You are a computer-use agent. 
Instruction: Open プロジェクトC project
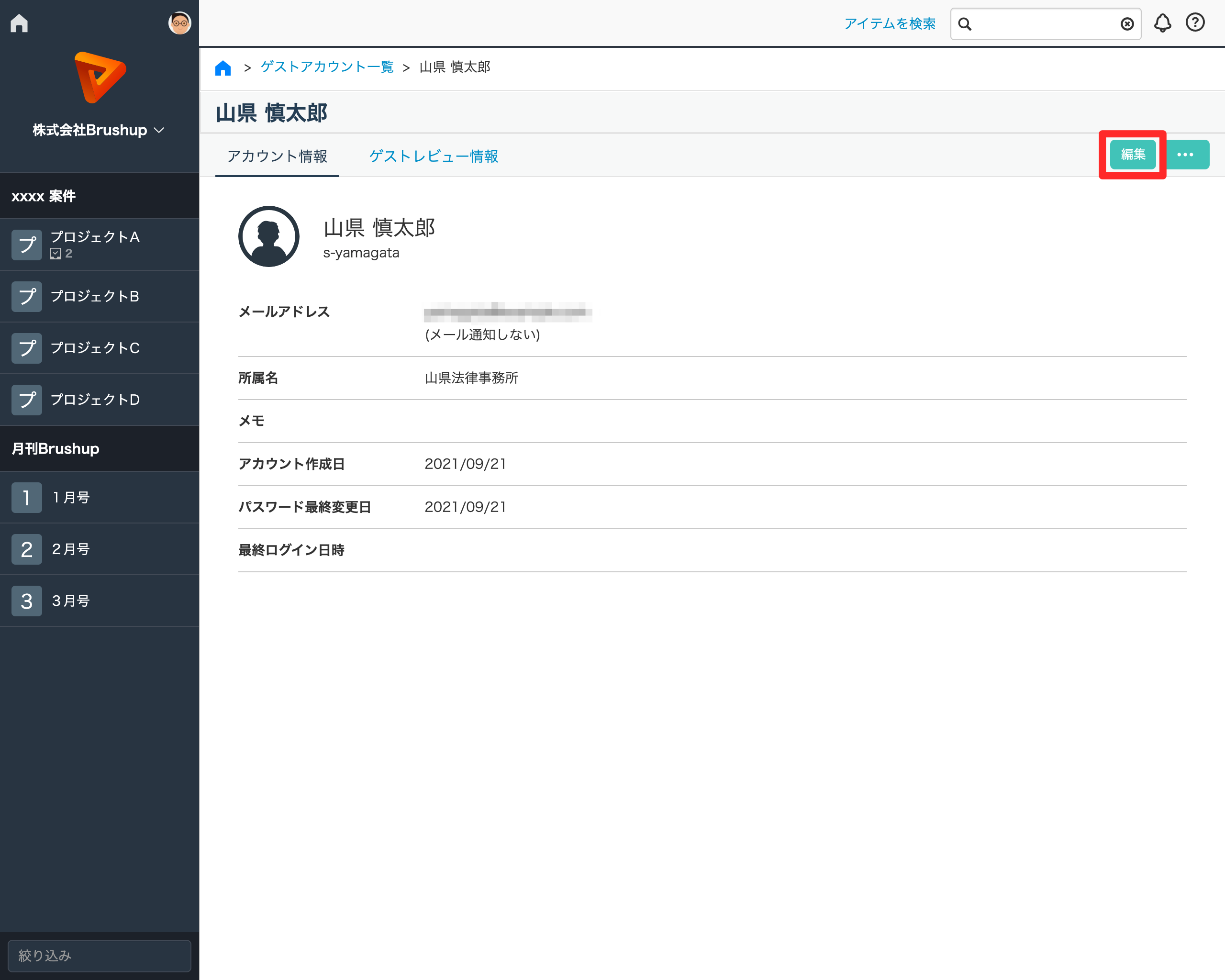(x=100, y=348)
